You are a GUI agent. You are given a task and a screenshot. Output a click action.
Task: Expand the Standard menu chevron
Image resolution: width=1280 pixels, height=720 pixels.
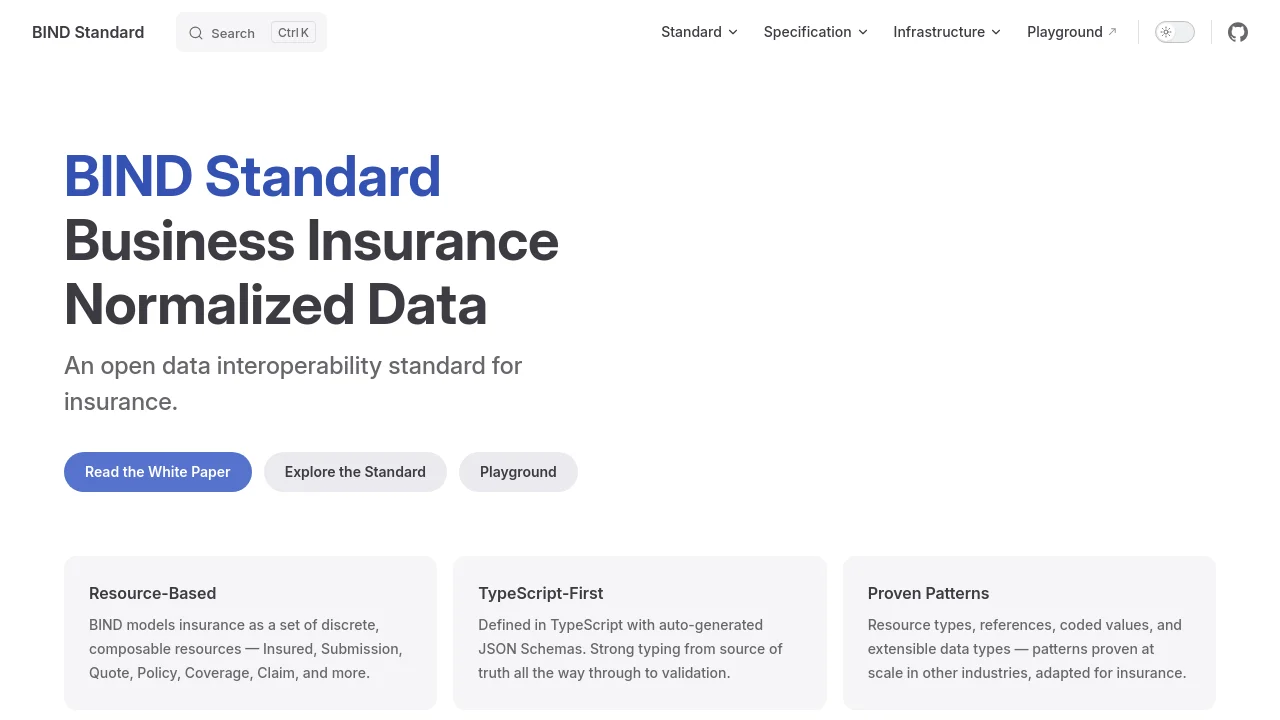pos(733,32)
